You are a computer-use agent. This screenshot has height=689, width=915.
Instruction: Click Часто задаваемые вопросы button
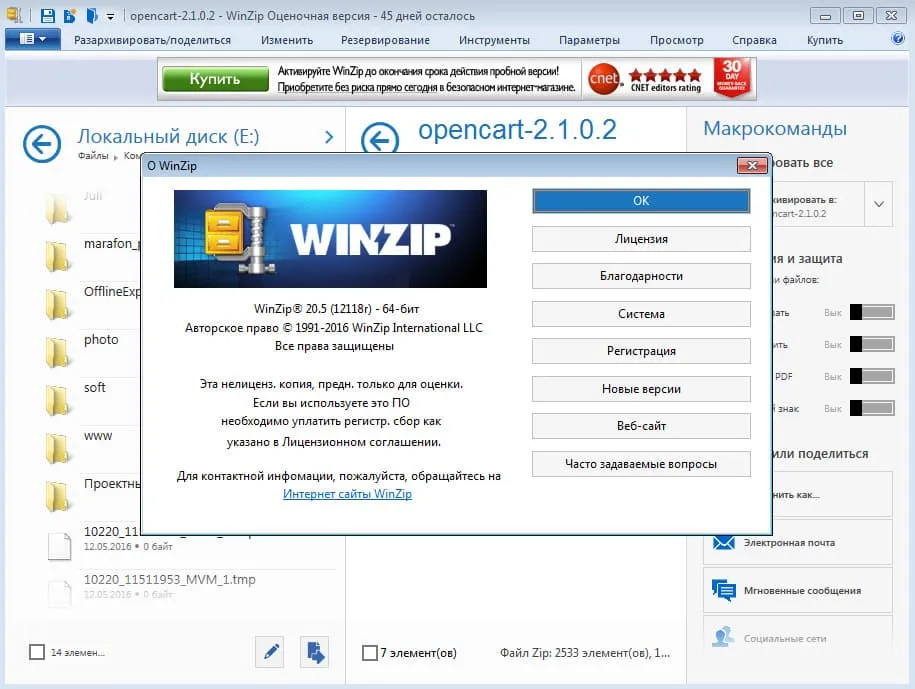point(641,464)
